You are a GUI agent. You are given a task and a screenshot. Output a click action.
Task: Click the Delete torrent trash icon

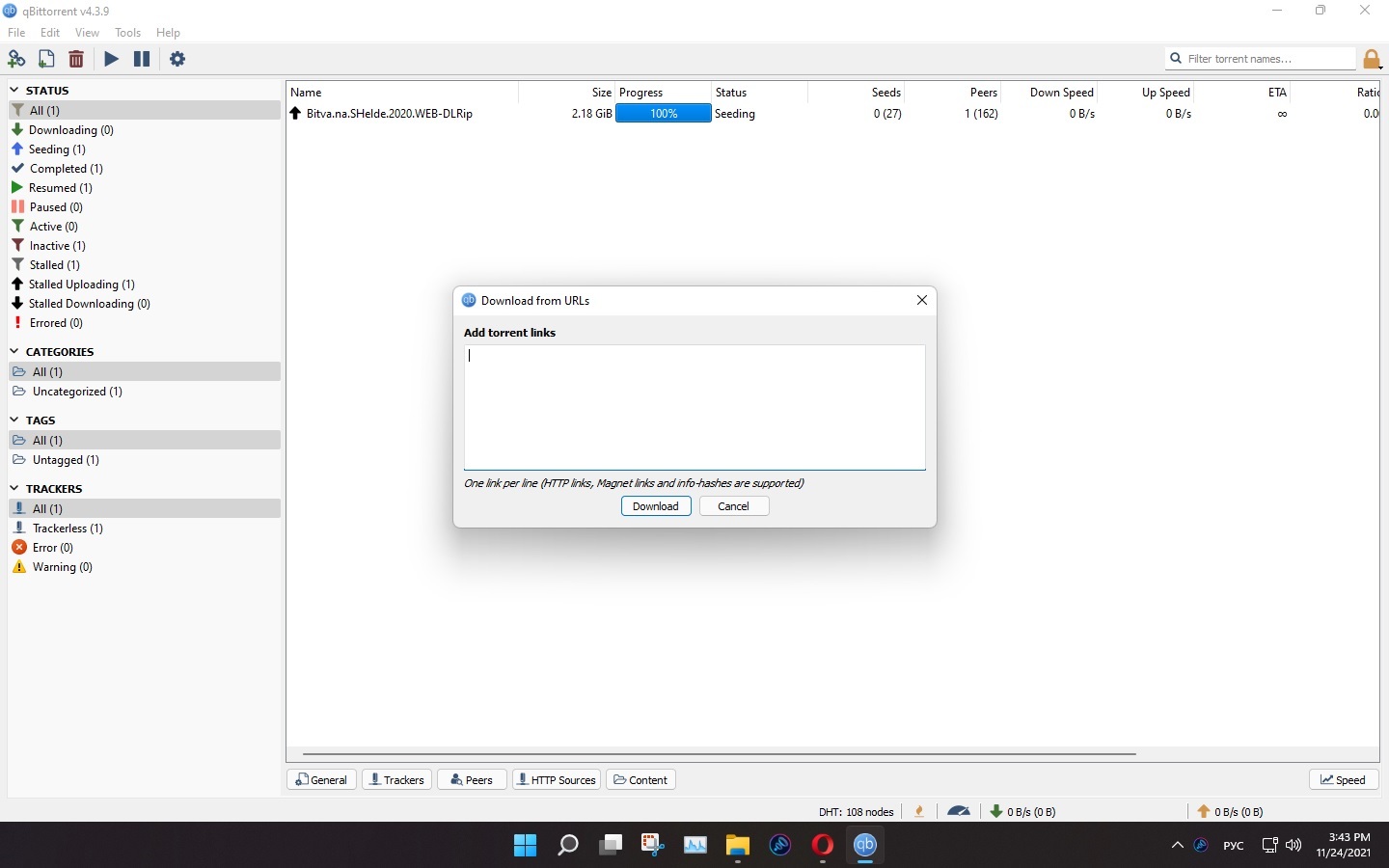click(x=76, y=59)
